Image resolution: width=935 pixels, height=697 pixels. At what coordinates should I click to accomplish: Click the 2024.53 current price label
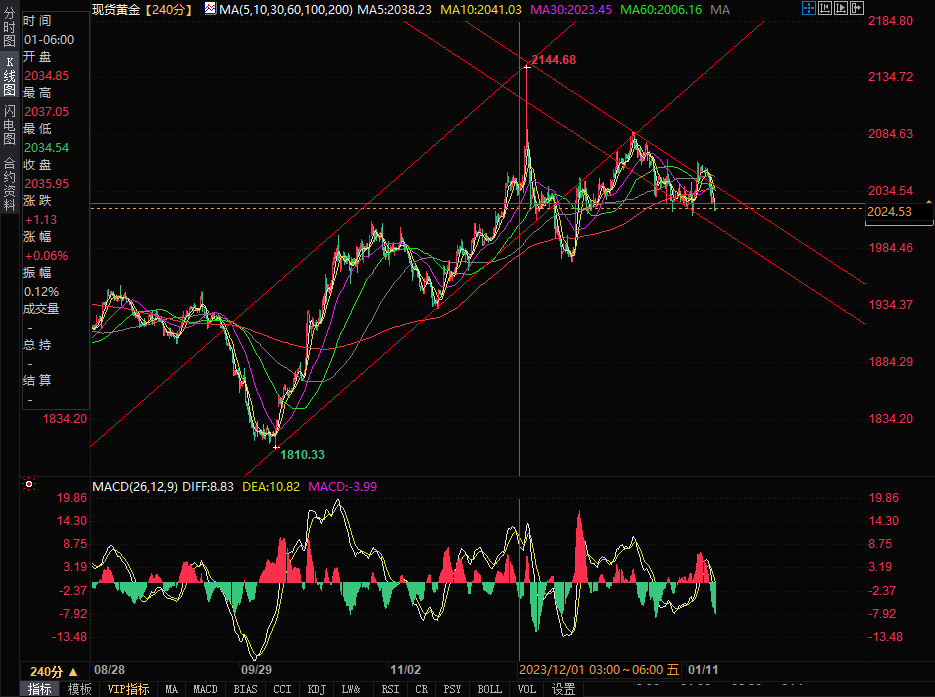(889, 211)
